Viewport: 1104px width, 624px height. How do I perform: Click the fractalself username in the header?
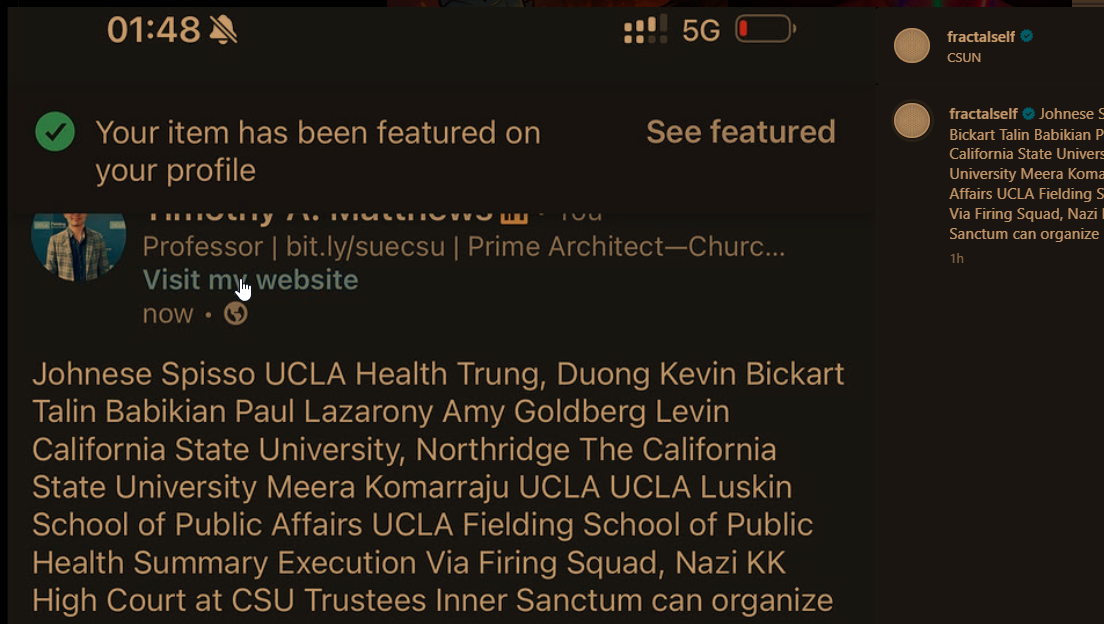pos(981,37)
